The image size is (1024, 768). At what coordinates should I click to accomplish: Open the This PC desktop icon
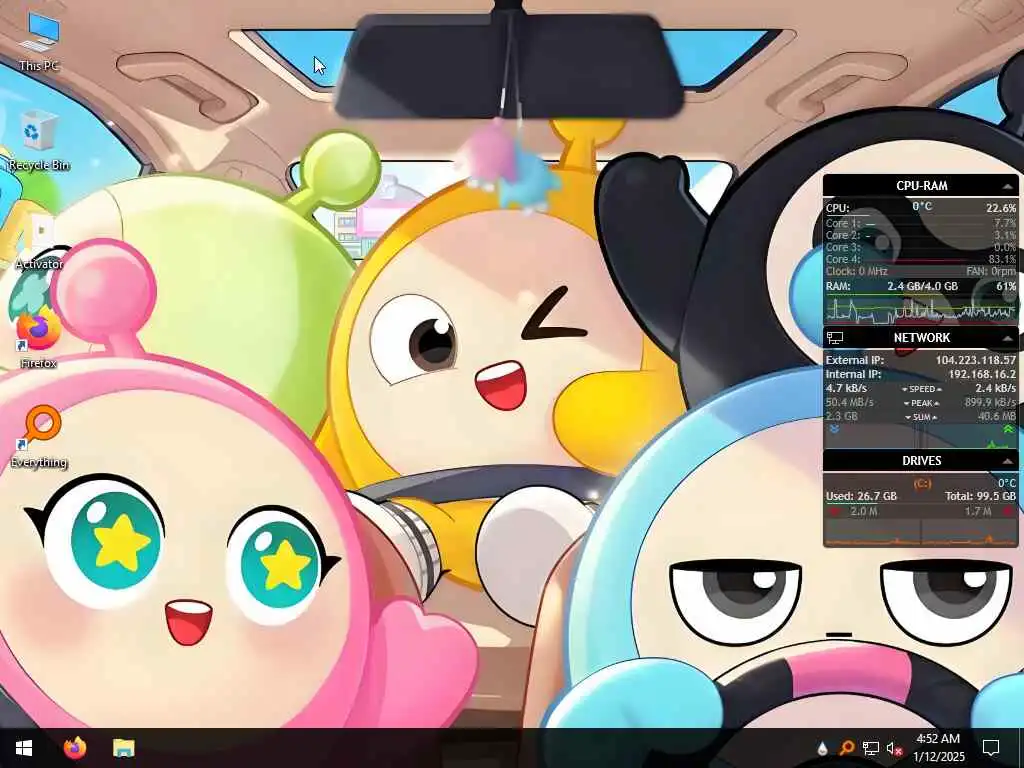click(x=39, y=42)
